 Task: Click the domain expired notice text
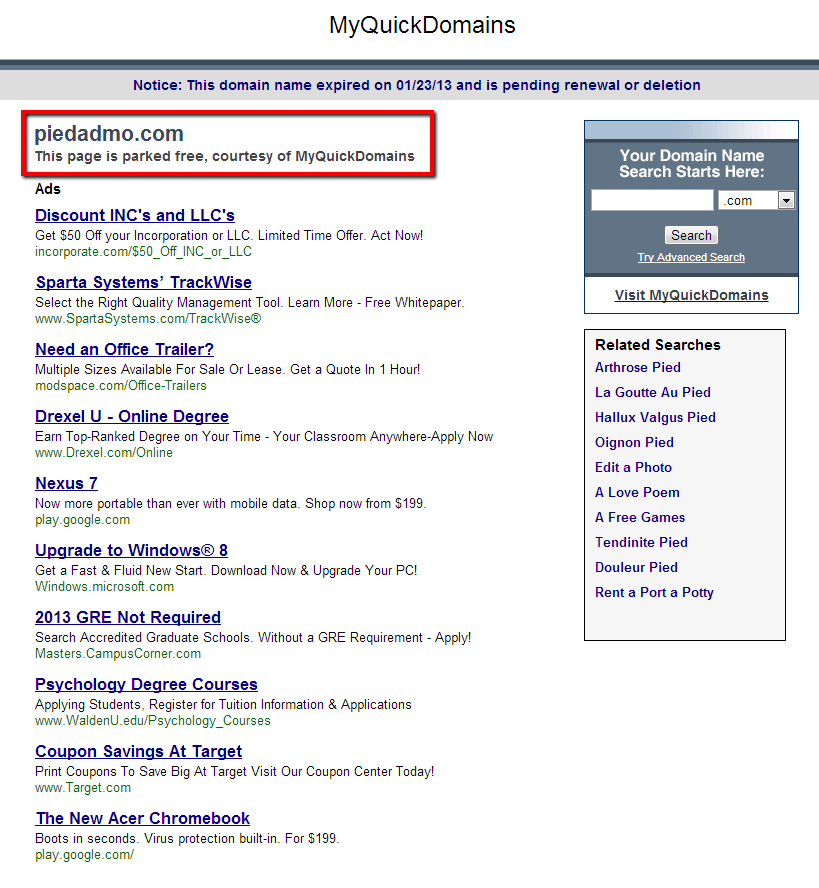pyautogui.click(x=416, y=85)
